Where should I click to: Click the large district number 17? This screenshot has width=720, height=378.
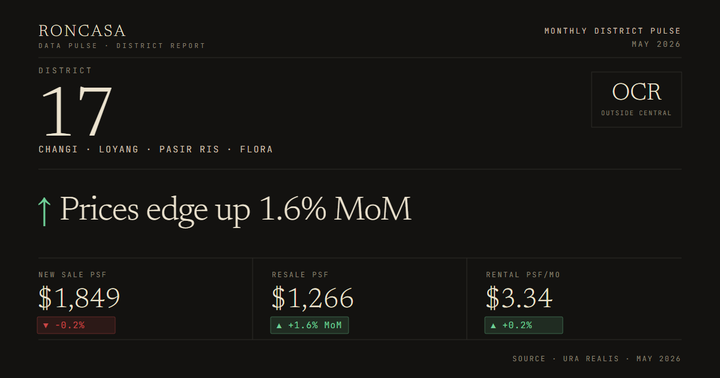(76, 111)
